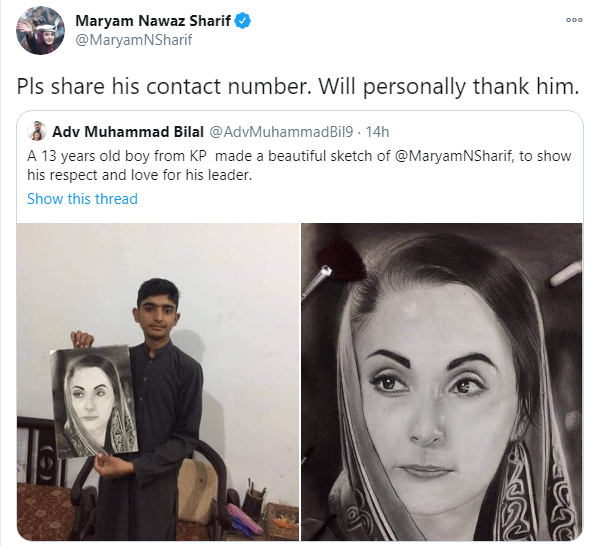Open the photo of the boy holding the sketch
This screenshot has width=596, height=546.
[x=158, y=382]
